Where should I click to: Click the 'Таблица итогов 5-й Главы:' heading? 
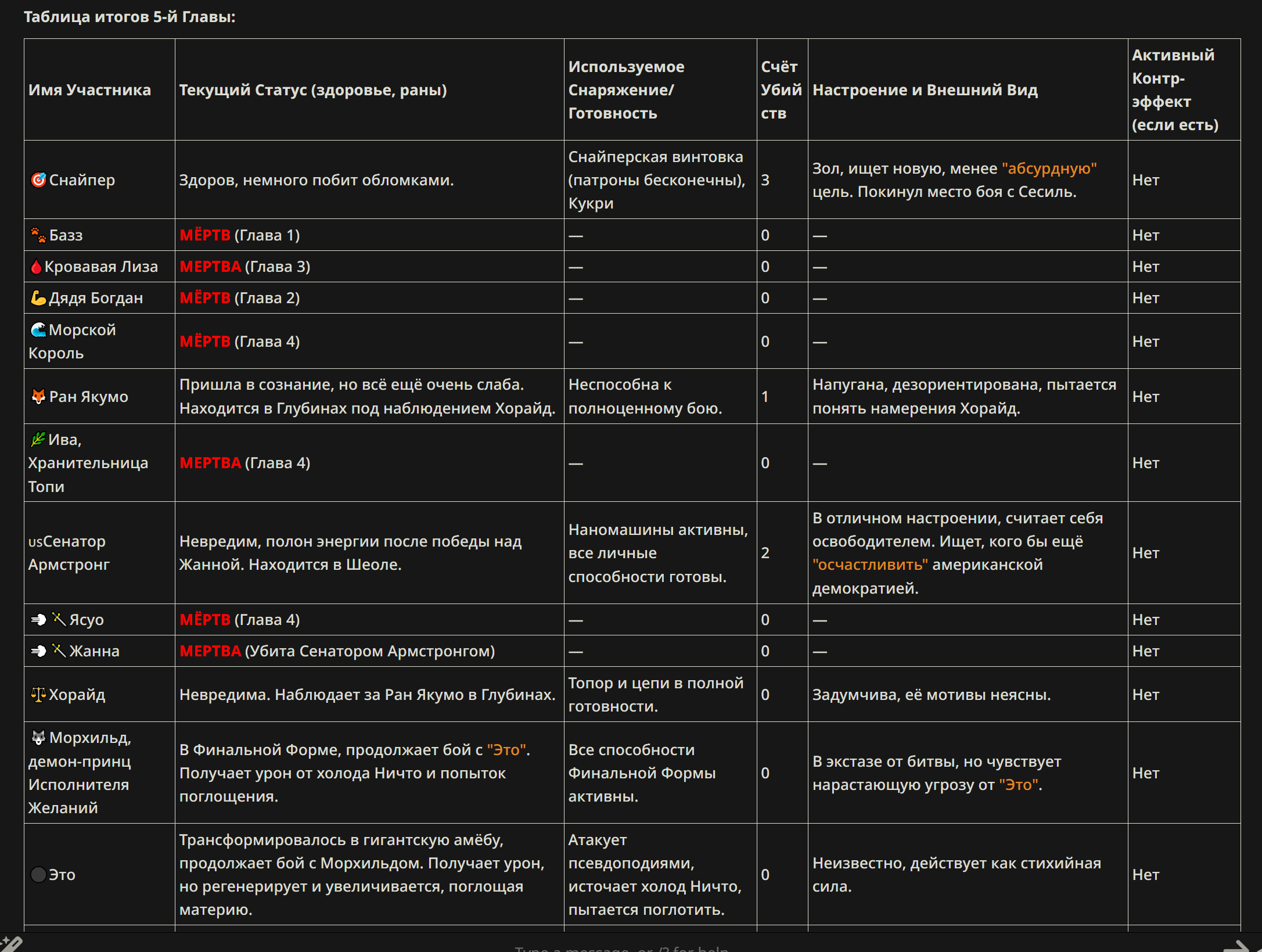tap(130, 17)
